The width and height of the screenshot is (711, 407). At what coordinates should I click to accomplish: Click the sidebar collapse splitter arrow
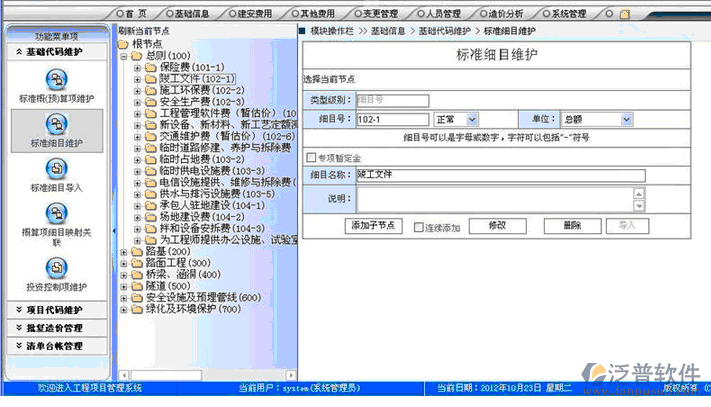coord(114,231)
